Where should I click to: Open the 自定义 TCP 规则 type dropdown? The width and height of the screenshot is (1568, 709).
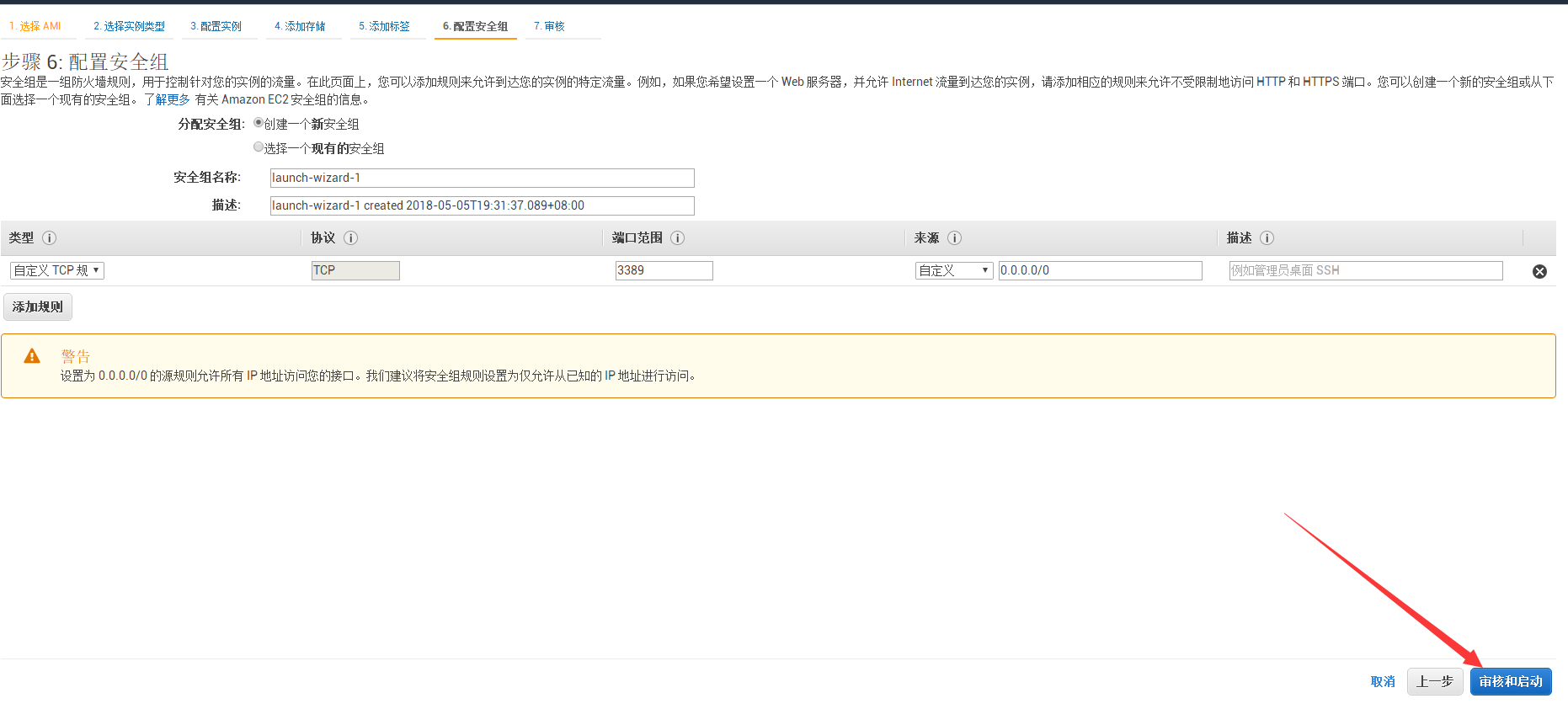click(x=57, y=270)
